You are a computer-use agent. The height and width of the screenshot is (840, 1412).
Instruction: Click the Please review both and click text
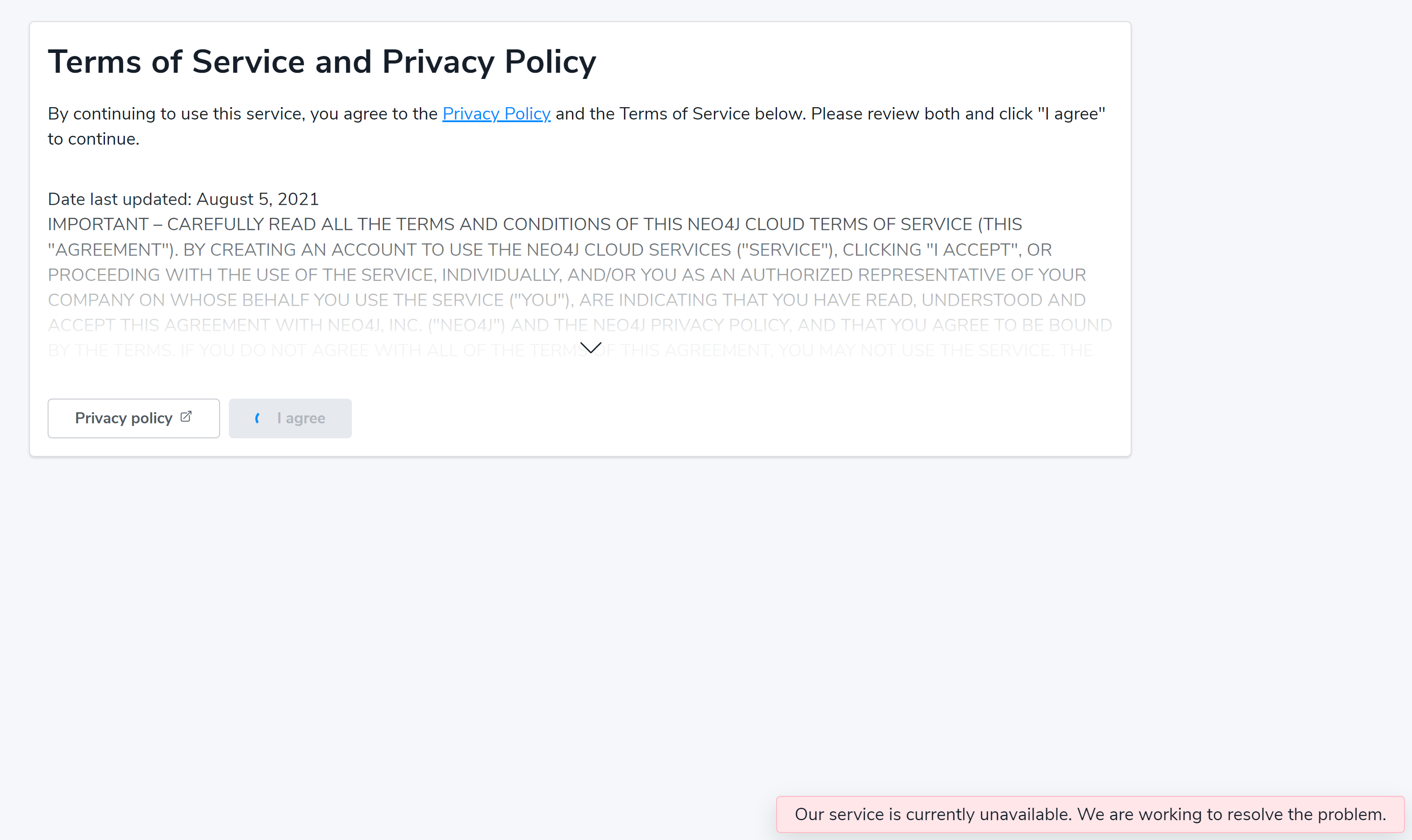click(921, 114)
